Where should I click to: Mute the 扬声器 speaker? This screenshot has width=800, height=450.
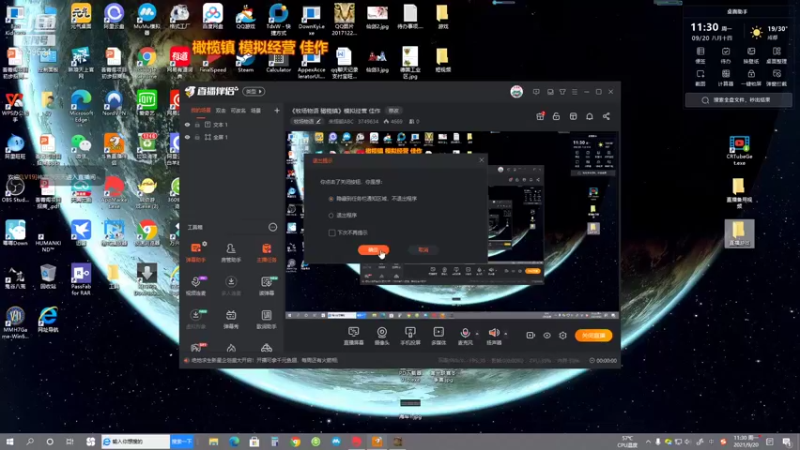click(x=493, y=336)
